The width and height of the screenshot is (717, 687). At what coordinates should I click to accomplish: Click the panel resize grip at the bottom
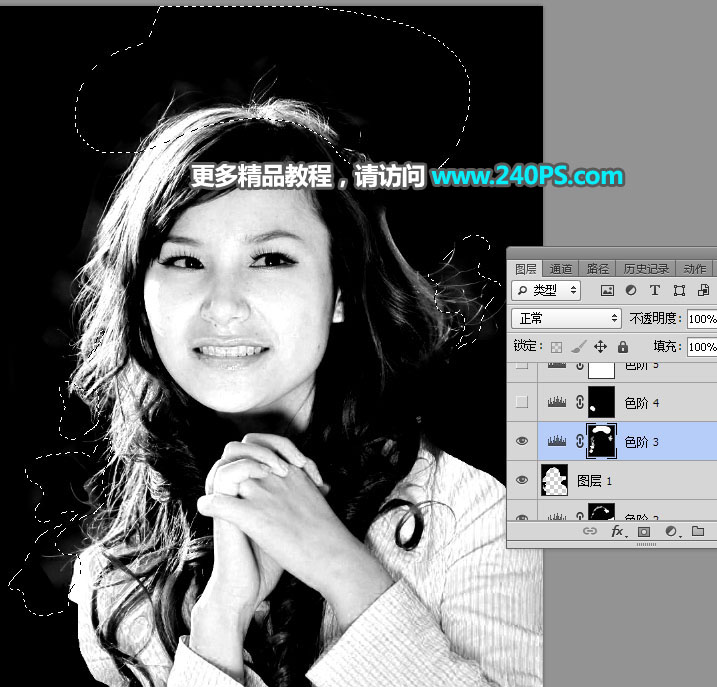[646, 545]
